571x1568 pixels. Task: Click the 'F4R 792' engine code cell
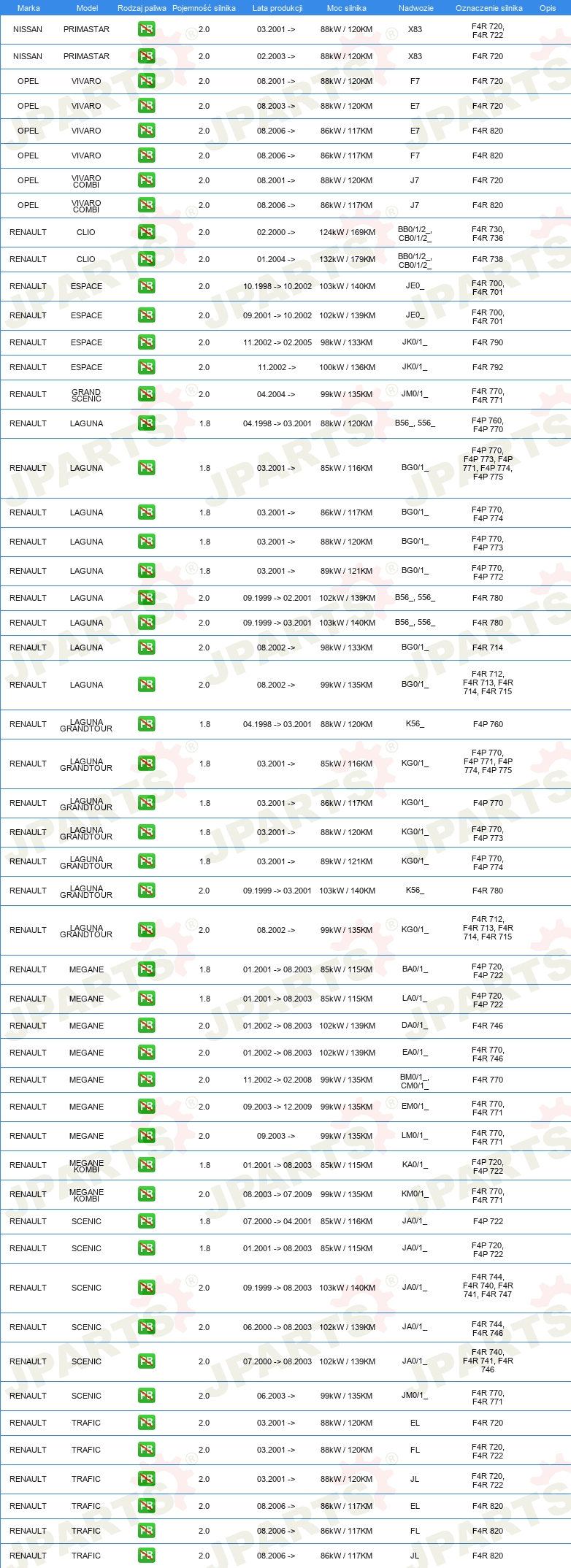tap(488, 367)
